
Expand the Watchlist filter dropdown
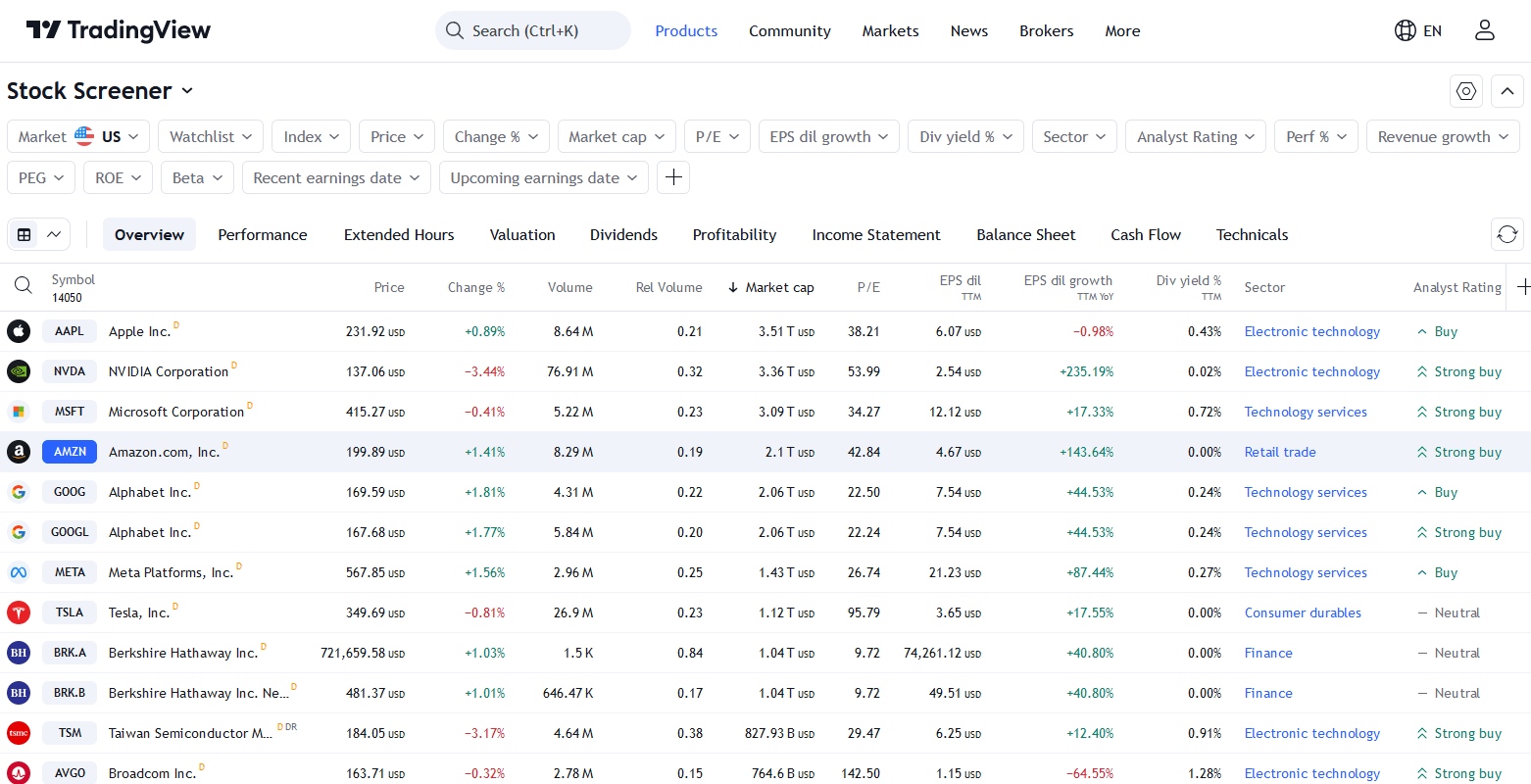point(211,136)
